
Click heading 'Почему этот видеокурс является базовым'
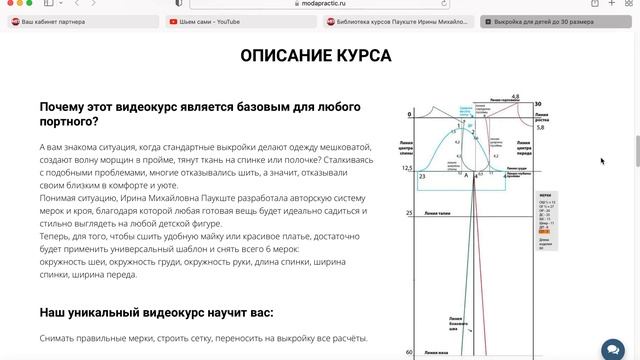pos(200,114)
